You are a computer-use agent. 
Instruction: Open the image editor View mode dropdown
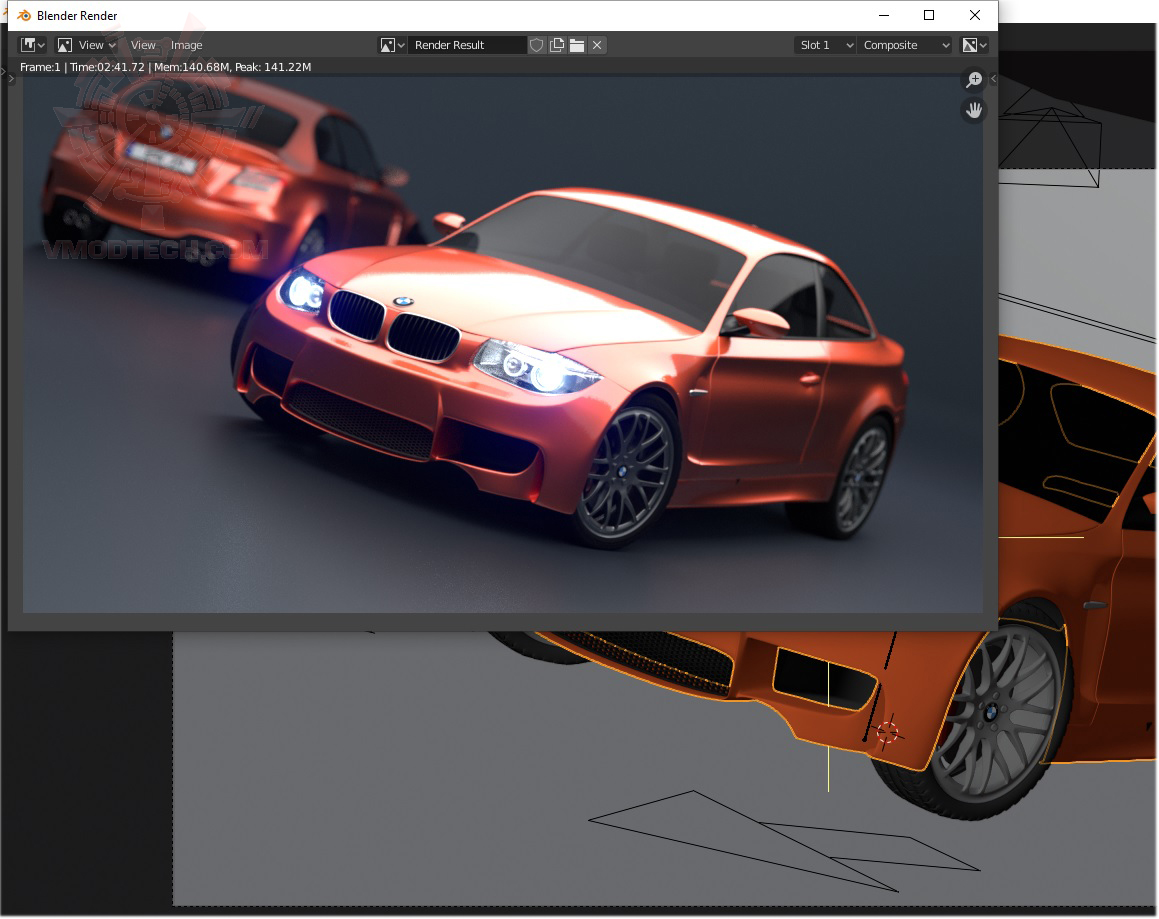[87, 45]
